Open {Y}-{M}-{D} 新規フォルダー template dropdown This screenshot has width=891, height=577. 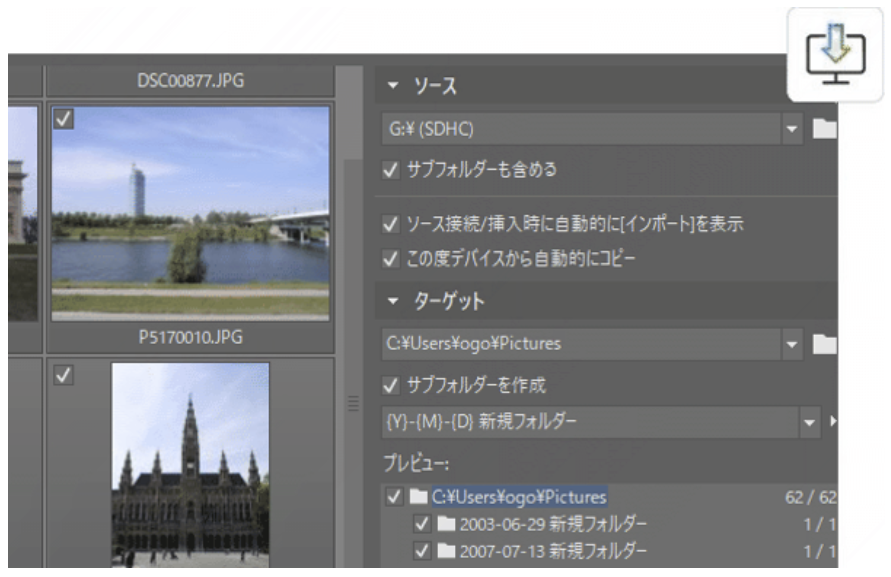[x=810, y=421]
